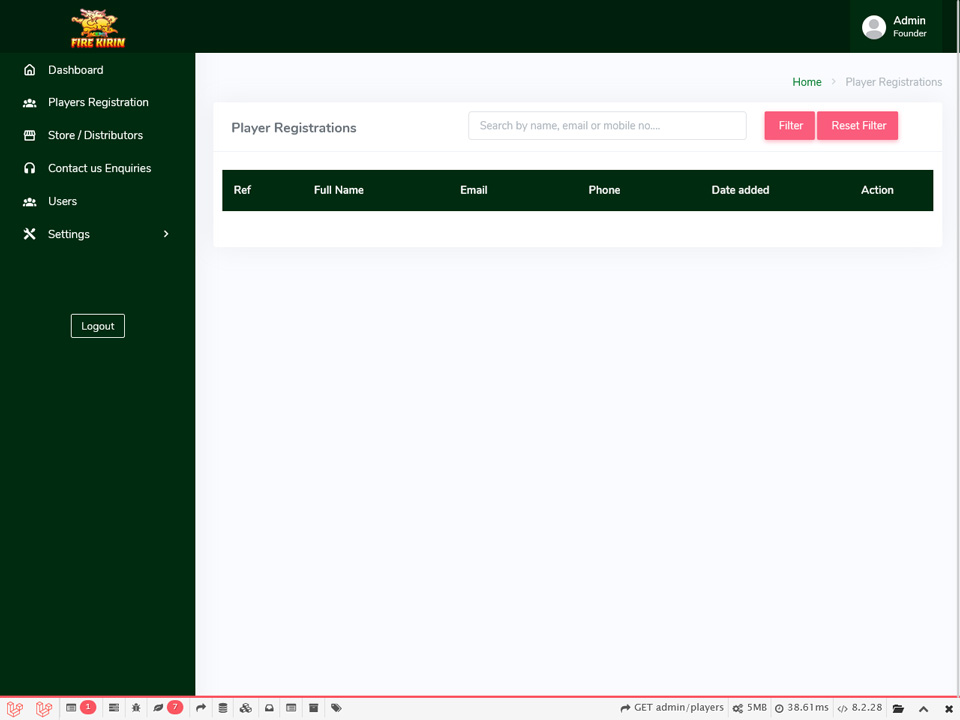Screen dimensions: 960x720
Task: Open the Timeline icon in debugbar
Action: (114, 708)
